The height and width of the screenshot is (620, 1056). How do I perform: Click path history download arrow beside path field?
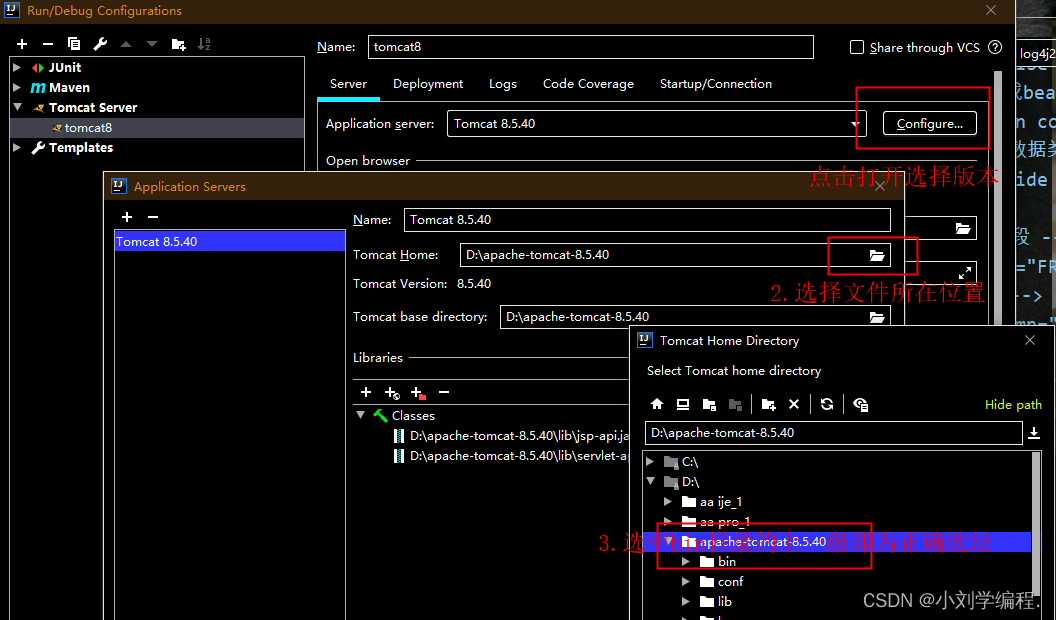point(1034,434)
